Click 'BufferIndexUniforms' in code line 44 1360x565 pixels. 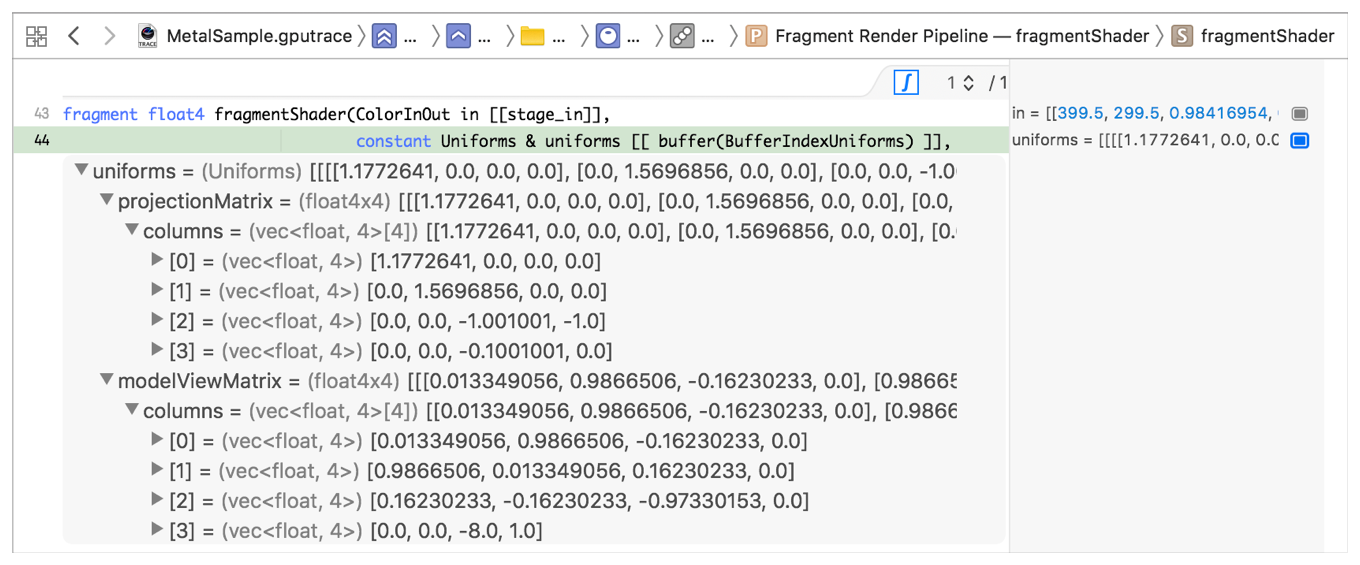coord(817,141)
